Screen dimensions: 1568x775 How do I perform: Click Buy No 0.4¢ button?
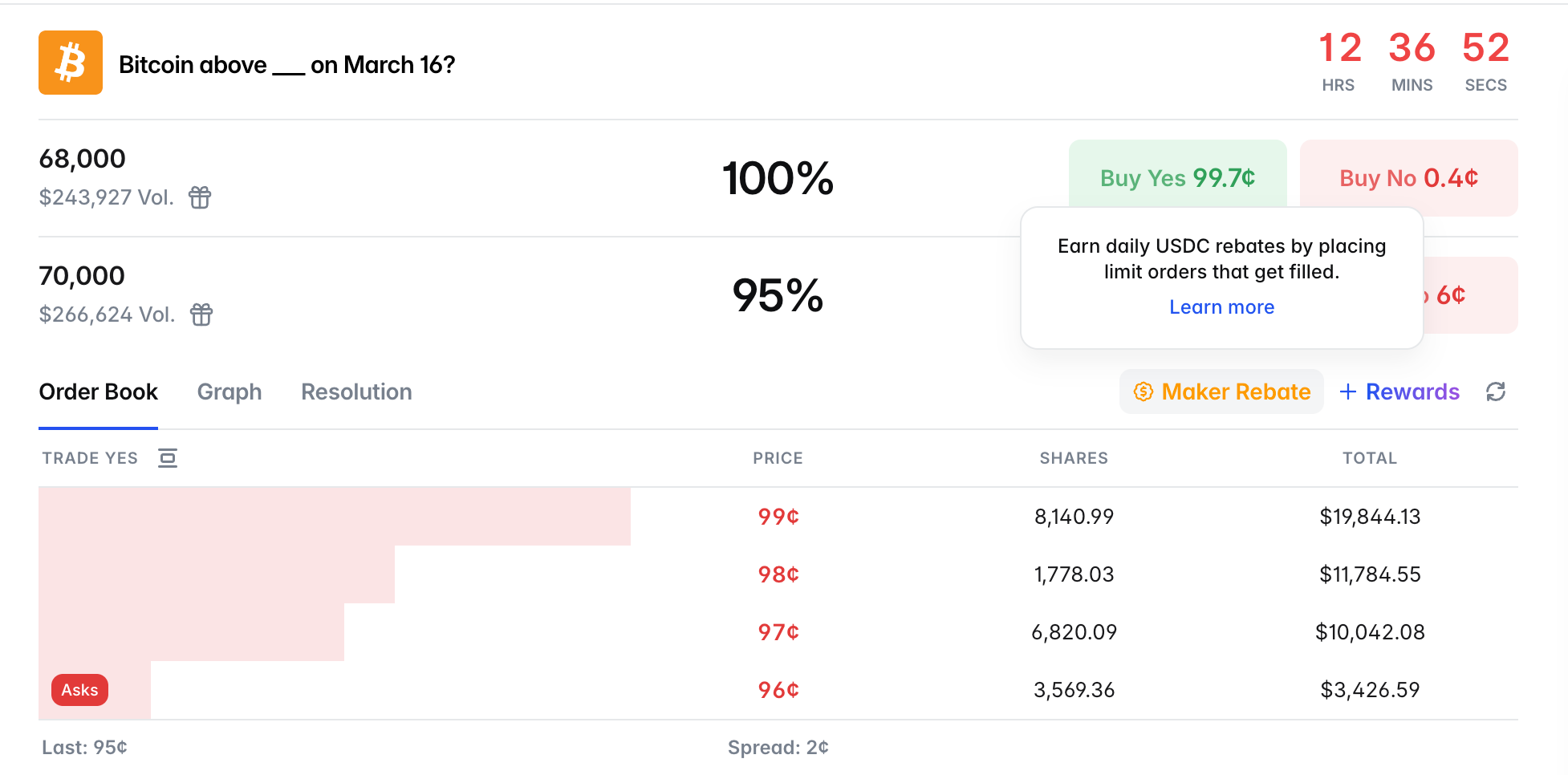click(1408, 177)
